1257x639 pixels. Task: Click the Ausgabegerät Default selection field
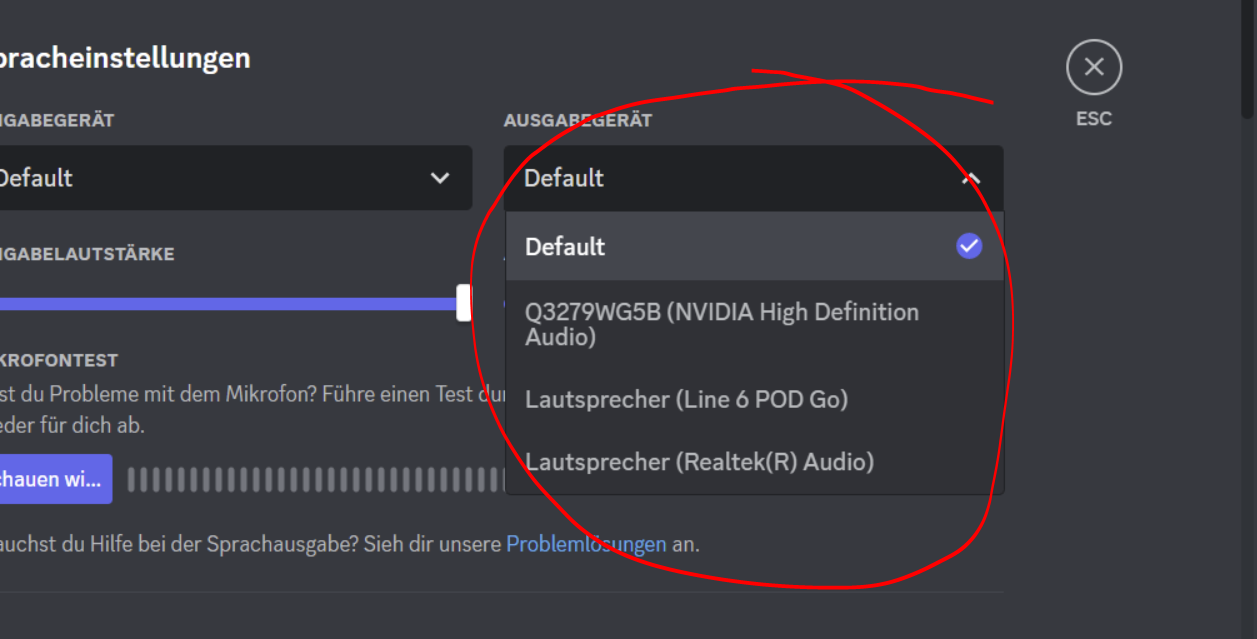coord(753,178)
